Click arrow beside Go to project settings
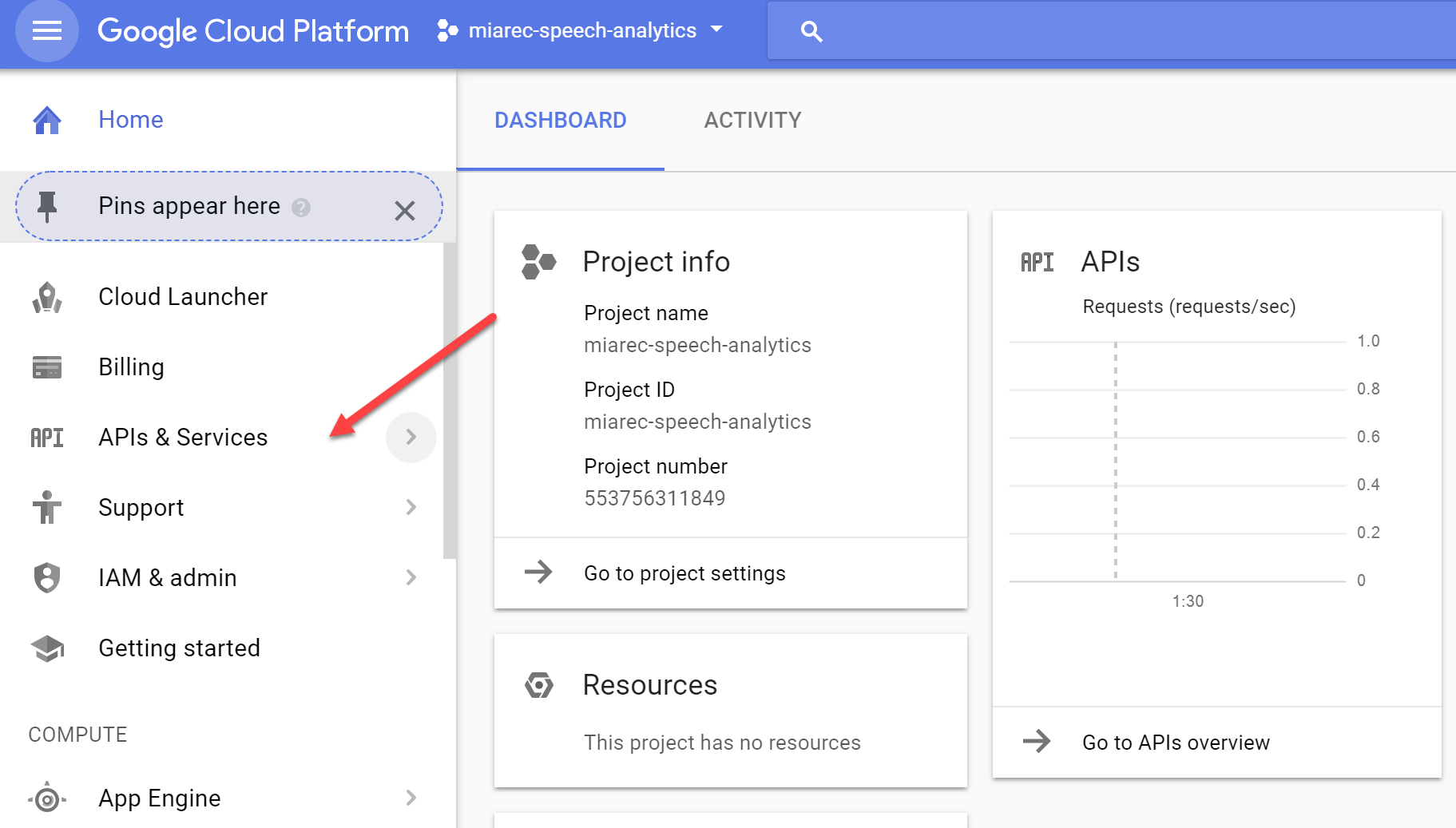Viewport: 1456px width, 828px height. click(538, 572)
